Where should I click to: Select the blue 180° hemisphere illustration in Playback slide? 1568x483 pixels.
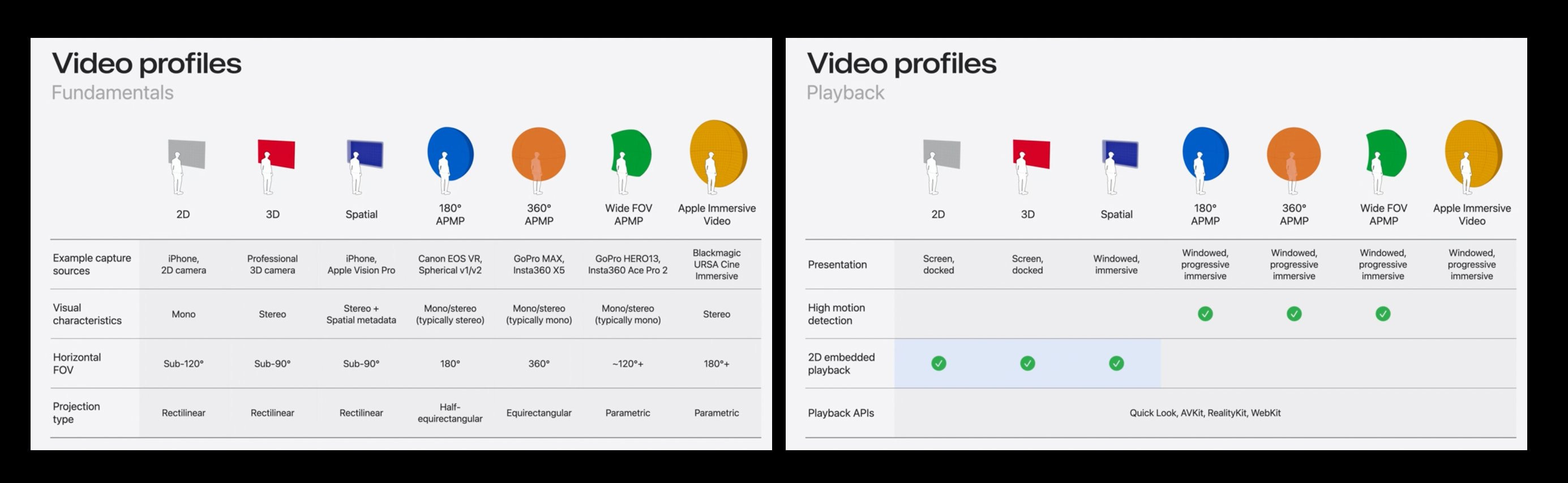(x=1205, y=154)
